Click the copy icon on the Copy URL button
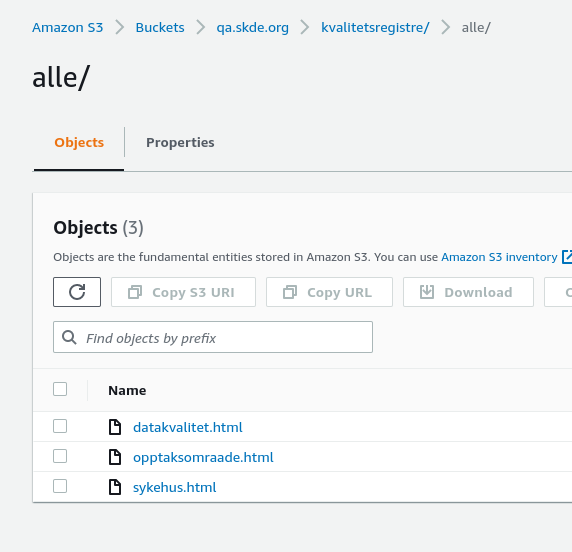572x552 pixels. coord(290,292)
